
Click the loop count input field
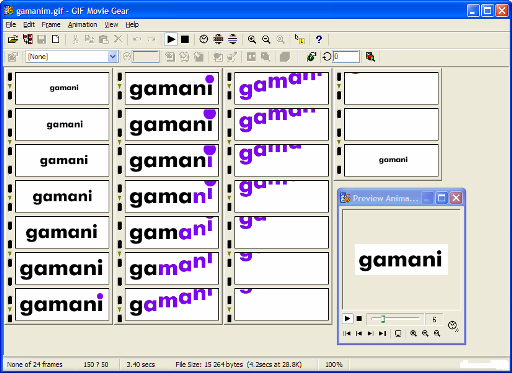(x=346, y=57)
